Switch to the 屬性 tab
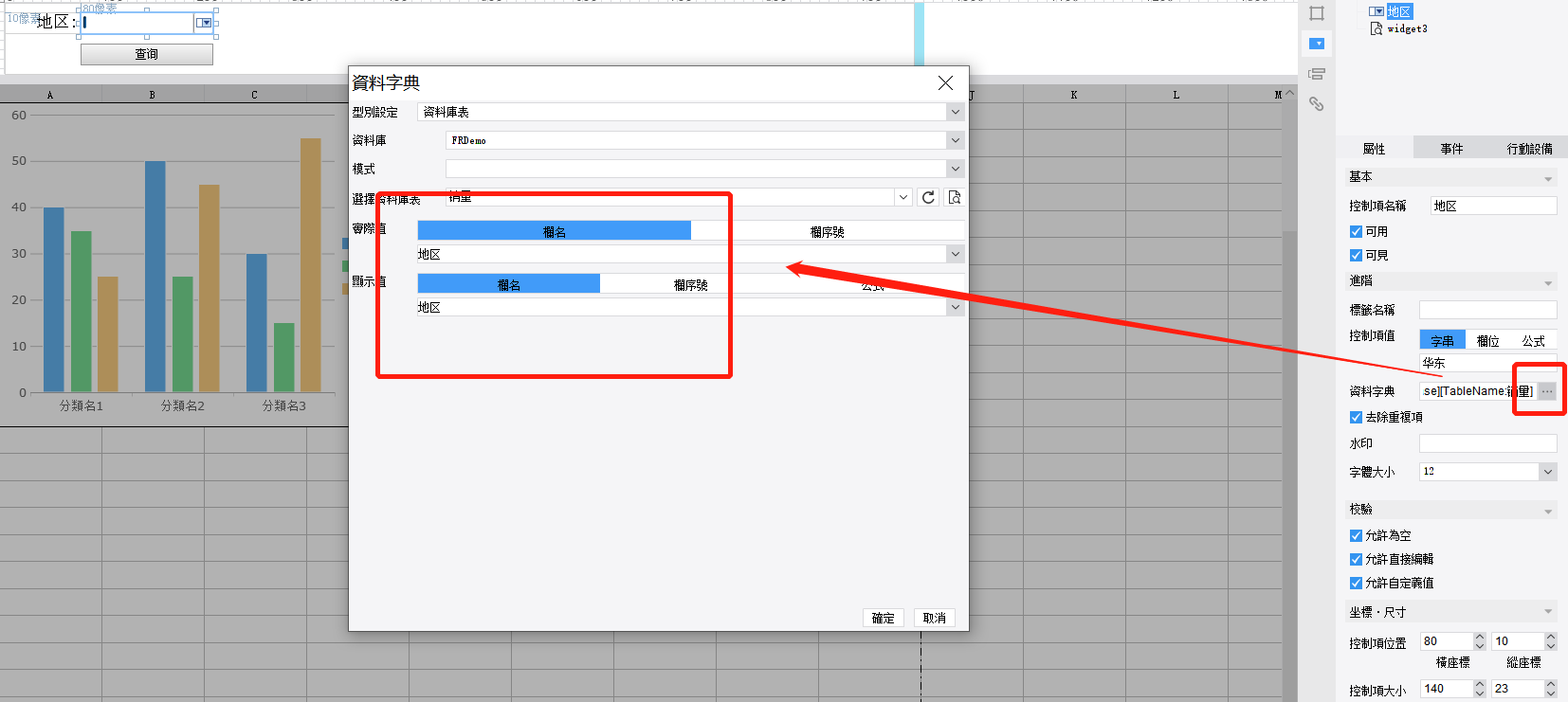1568x702 pixels. tap(1375, 148)
